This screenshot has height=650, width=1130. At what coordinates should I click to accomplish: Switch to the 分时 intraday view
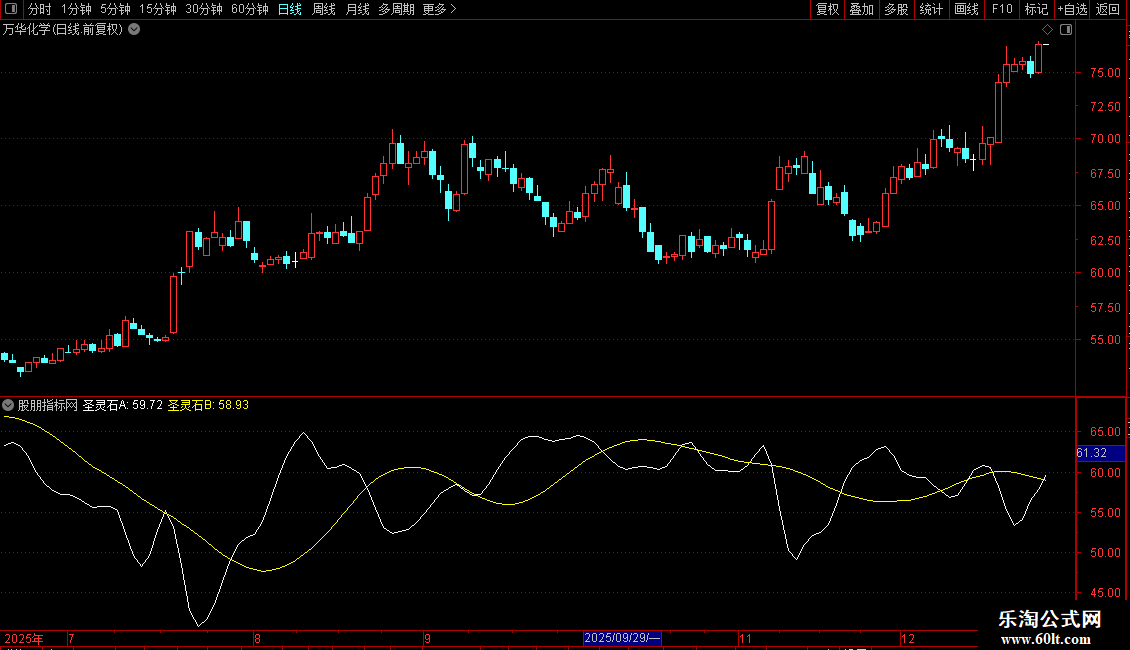[x=40, y=9]
